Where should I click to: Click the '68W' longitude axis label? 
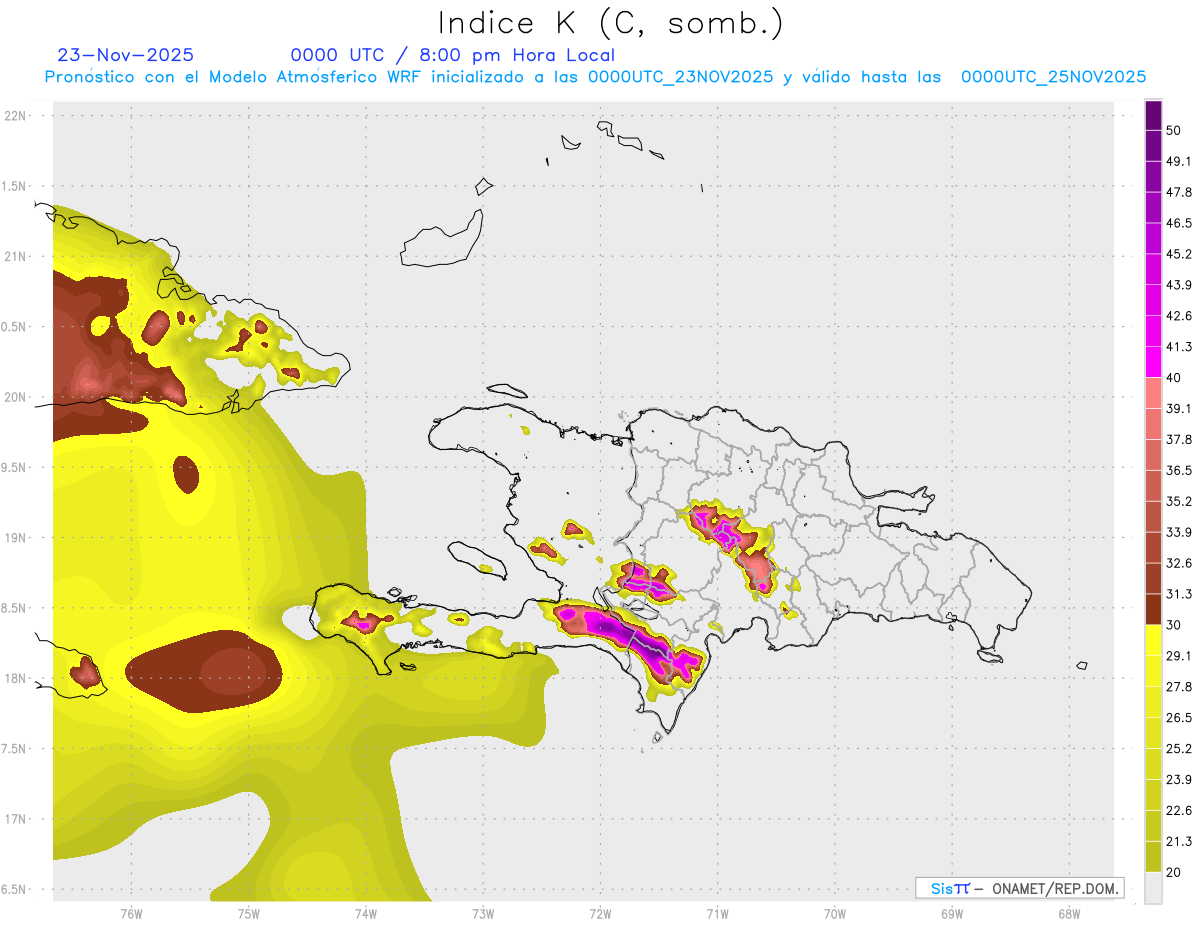click(1069, 913)
